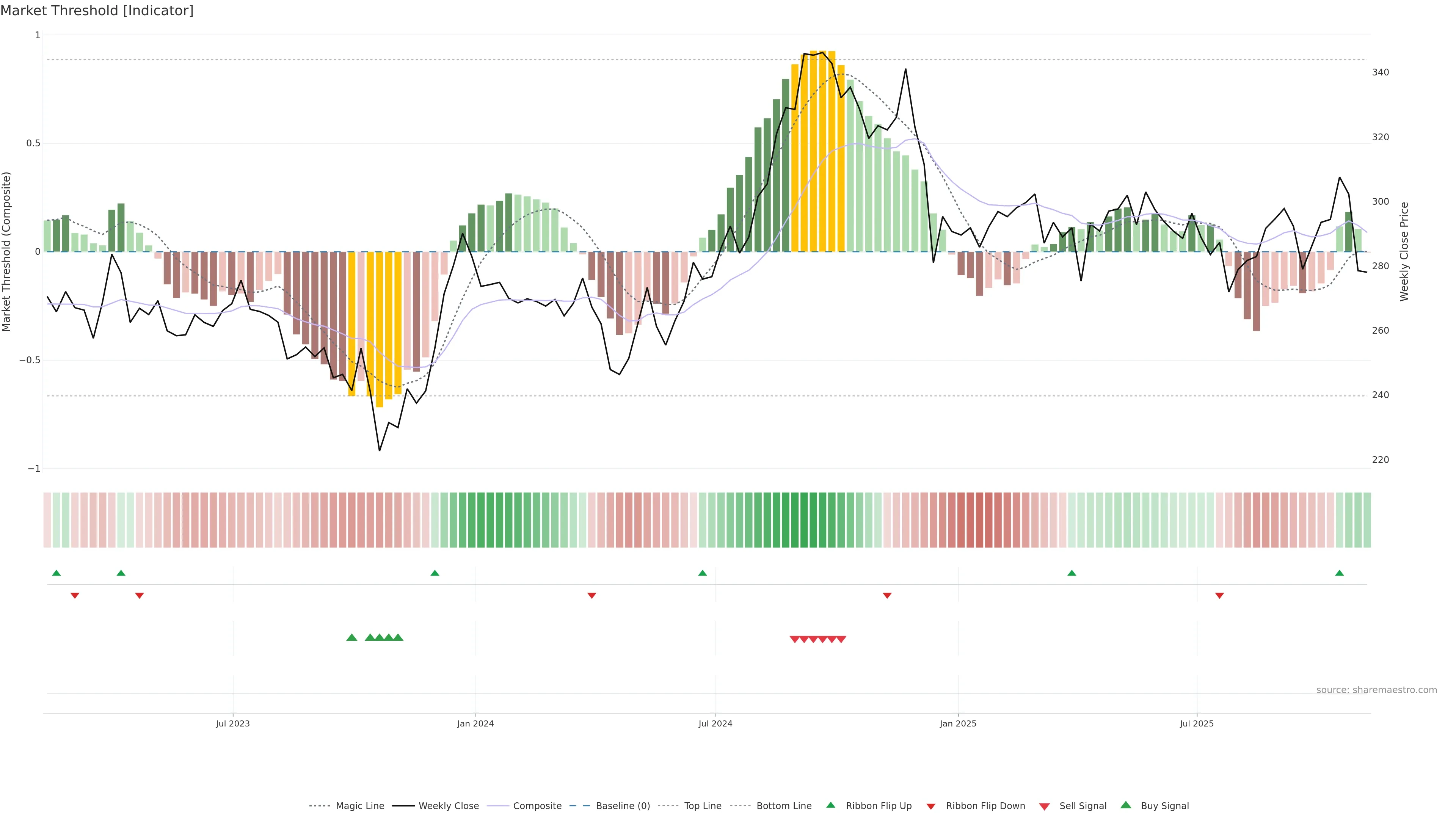The height and width of the screenshot is (819, 1456).
Task: Click the Buy Signal legend item
Action: pos(1164,806)
